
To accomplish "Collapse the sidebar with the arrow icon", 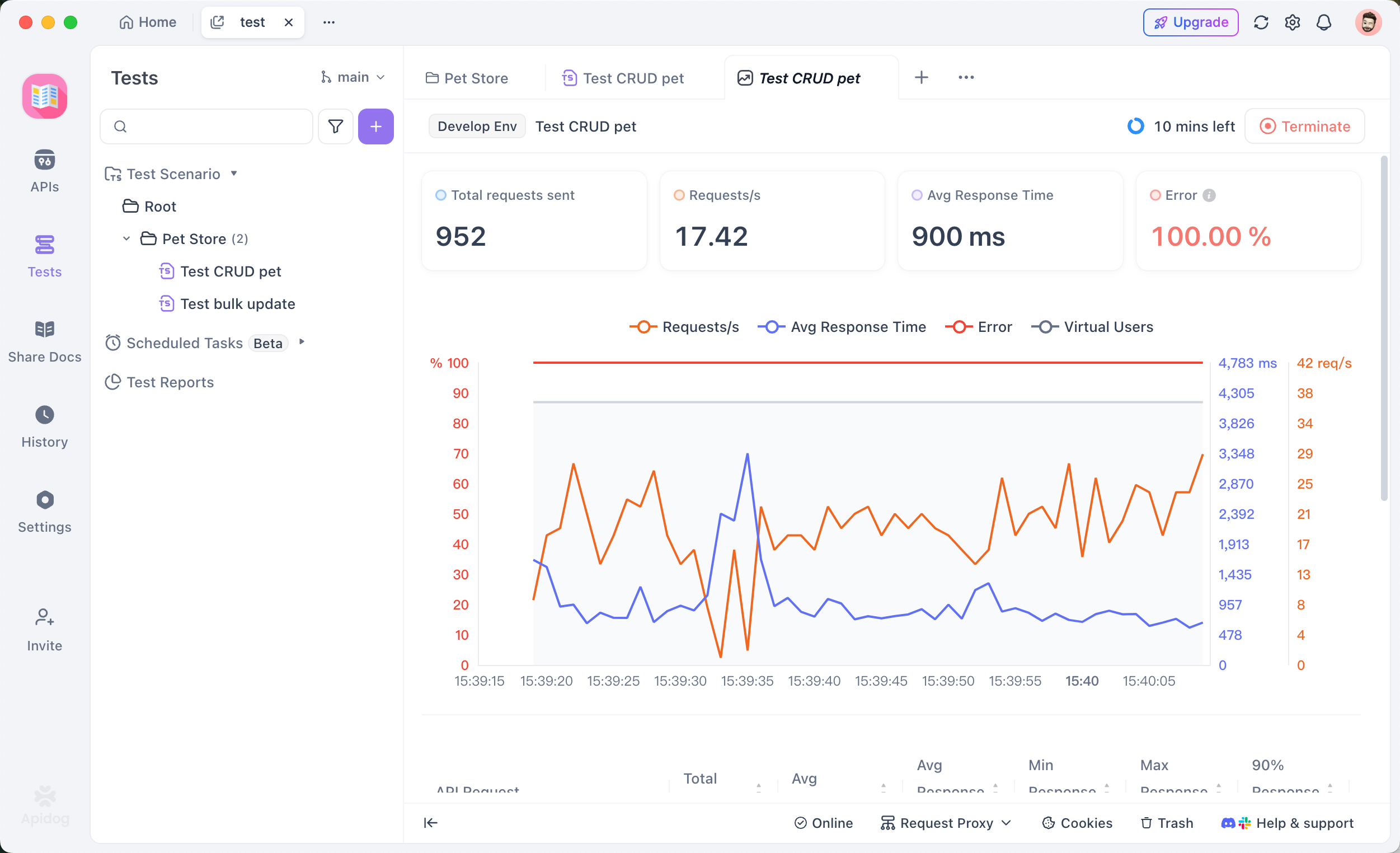I will click(430, 822).
